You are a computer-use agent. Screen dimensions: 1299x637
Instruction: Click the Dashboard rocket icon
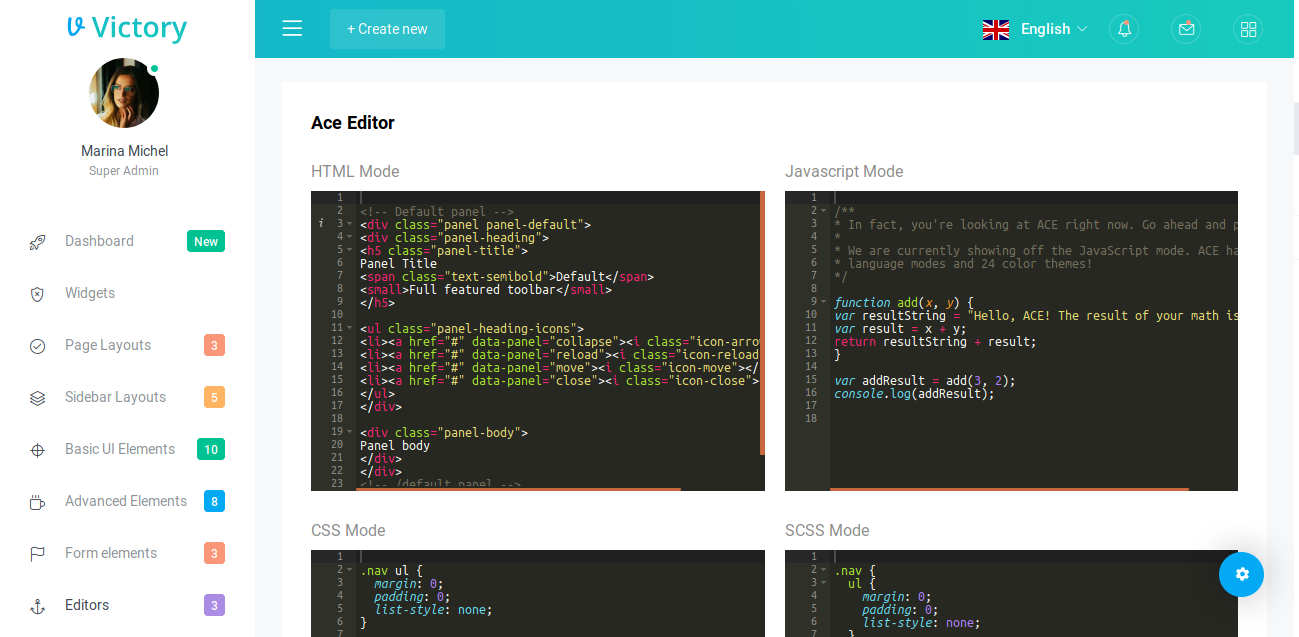(x=38, y=241)
